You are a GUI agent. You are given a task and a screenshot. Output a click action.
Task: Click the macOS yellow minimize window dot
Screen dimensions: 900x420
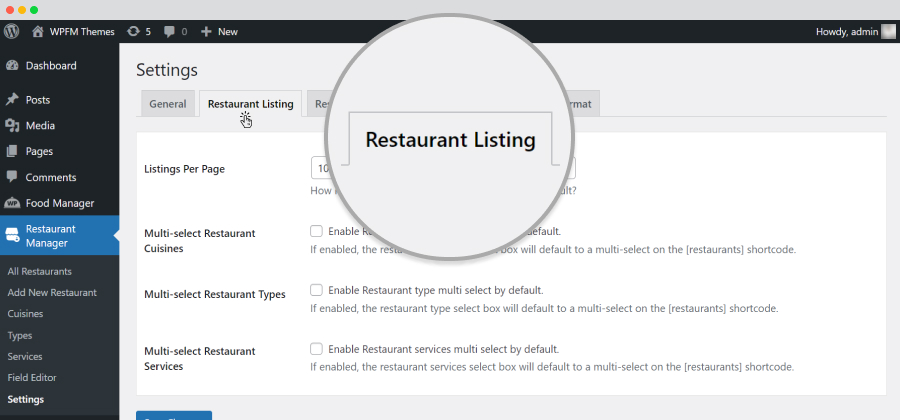click(x=22, y=10)
